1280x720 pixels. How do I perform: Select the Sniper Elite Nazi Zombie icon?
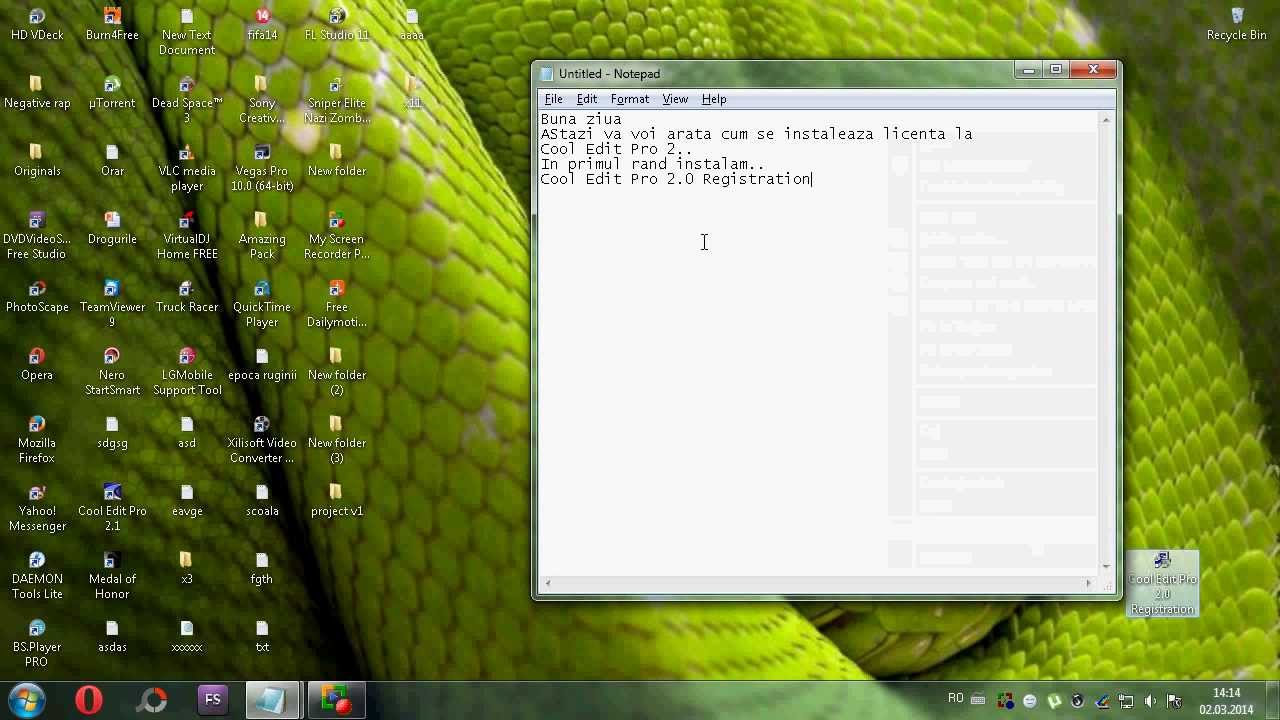[337, 100]
